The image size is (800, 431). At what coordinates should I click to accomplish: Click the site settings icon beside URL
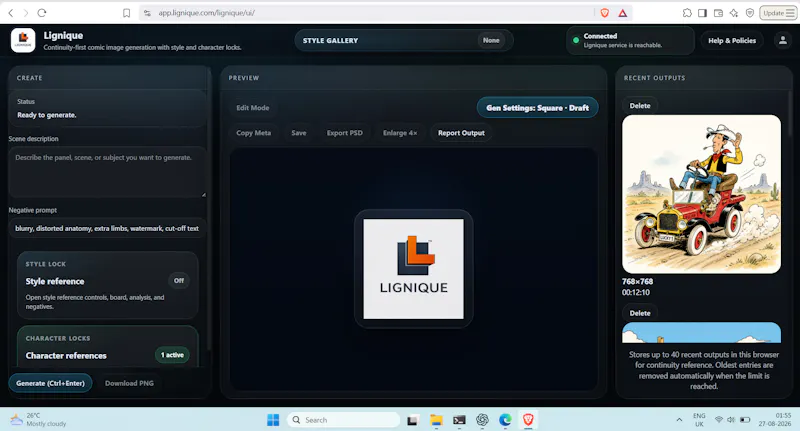click(x=147, y=13)
